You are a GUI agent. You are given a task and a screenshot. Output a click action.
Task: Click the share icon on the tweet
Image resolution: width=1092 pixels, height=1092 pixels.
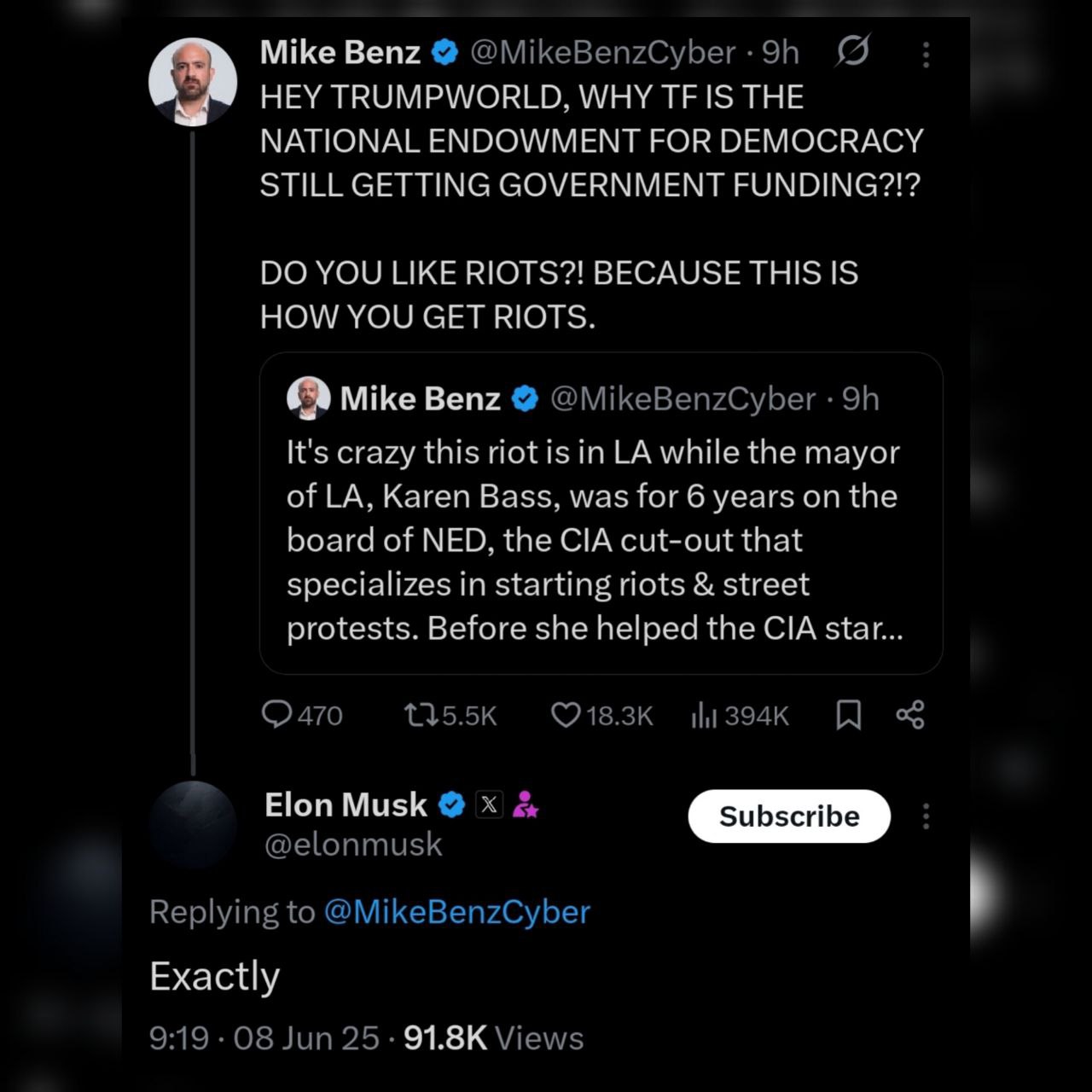[x=910, y=714]
